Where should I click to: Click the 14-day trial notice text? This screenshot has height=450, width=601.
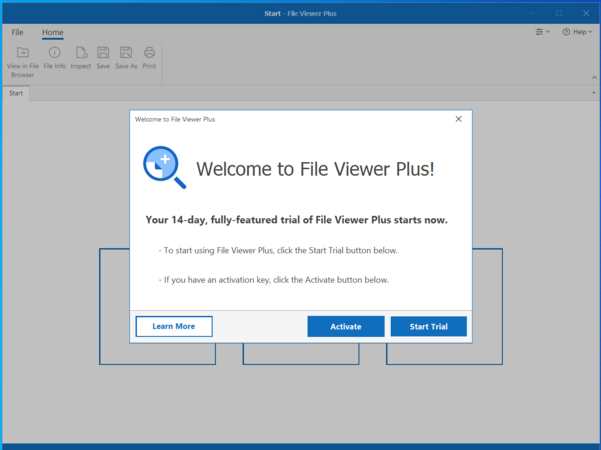296,220
